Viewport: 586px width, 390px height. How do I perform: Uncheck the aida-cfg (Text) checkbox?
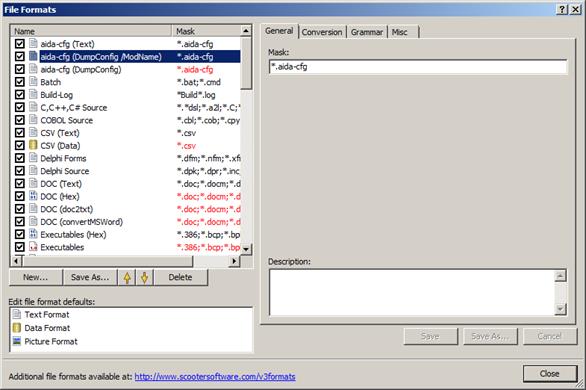20,44
